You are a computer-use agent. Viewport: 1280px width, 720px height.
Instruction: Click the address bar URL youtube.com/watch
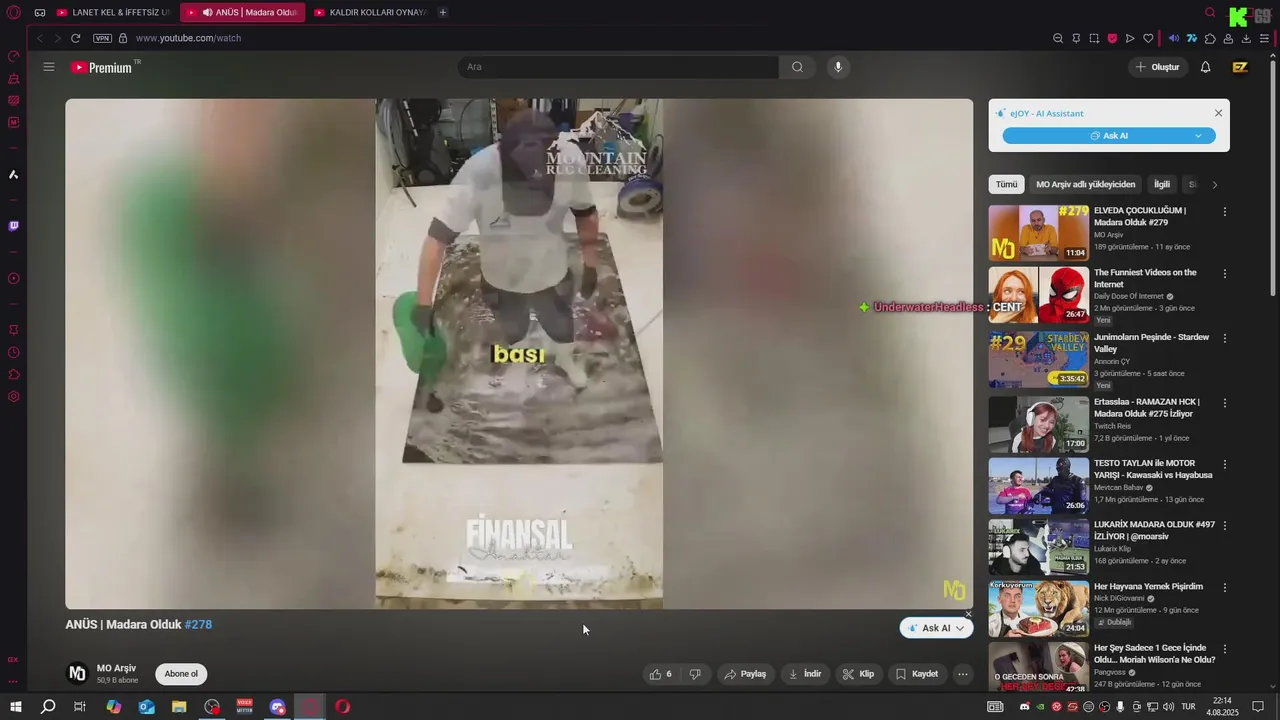pyautogui.click(x=188, y=38)
